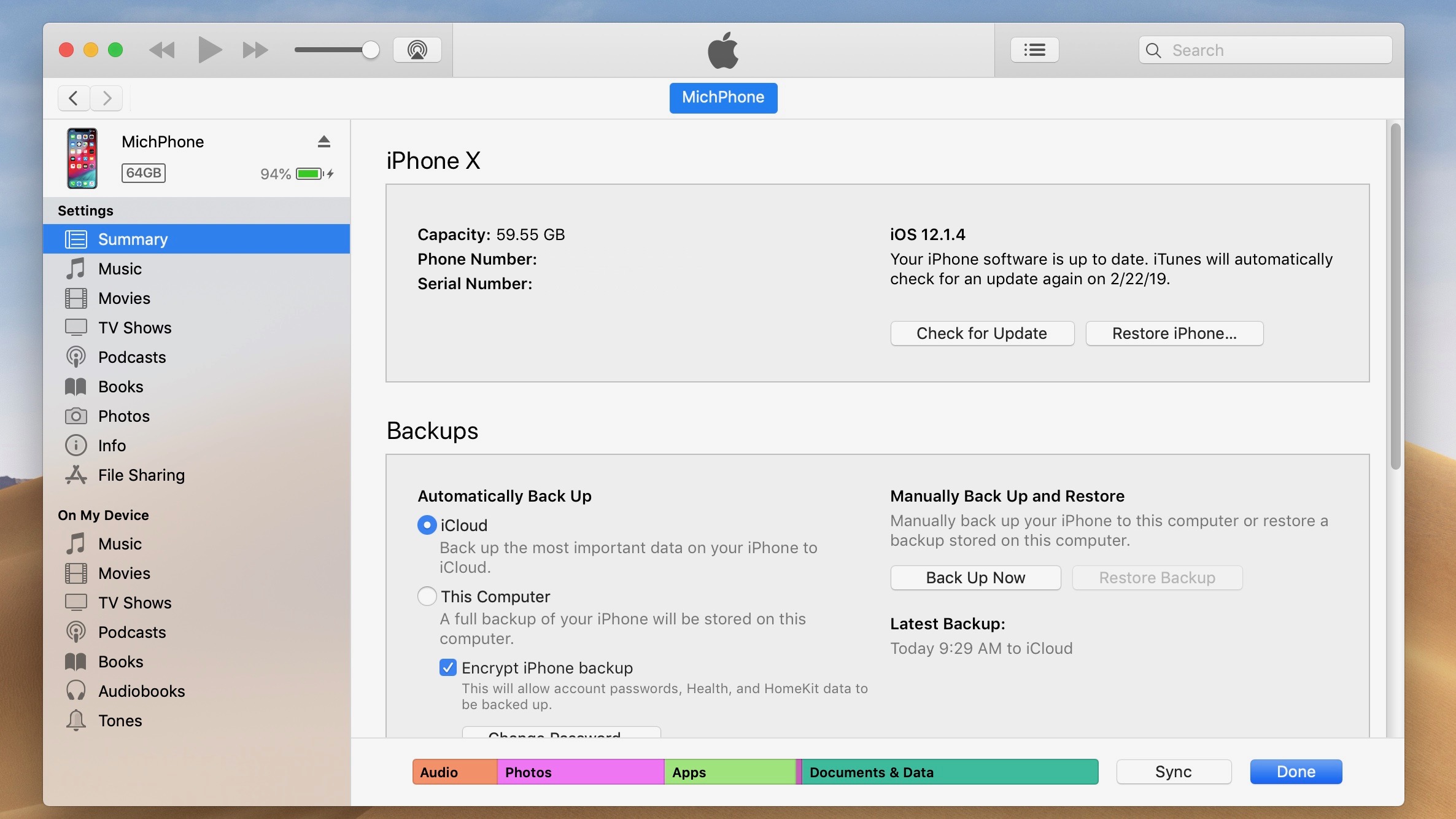
Task: Select the AirPlay icon in the toolbar
Action: (x=417, y=49)
